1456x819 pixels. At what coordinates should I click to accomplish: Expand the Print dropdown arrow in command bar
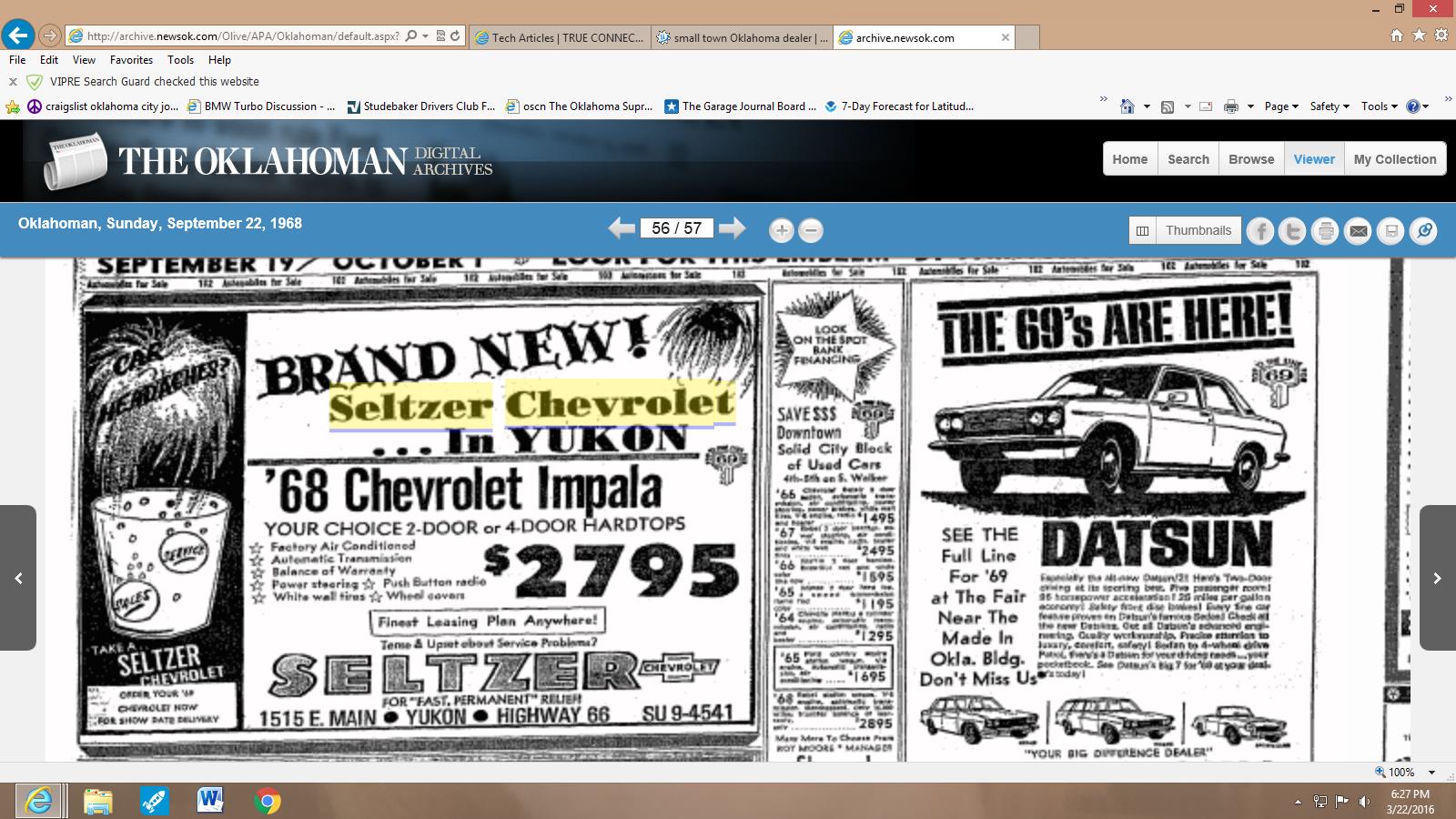1250,106
